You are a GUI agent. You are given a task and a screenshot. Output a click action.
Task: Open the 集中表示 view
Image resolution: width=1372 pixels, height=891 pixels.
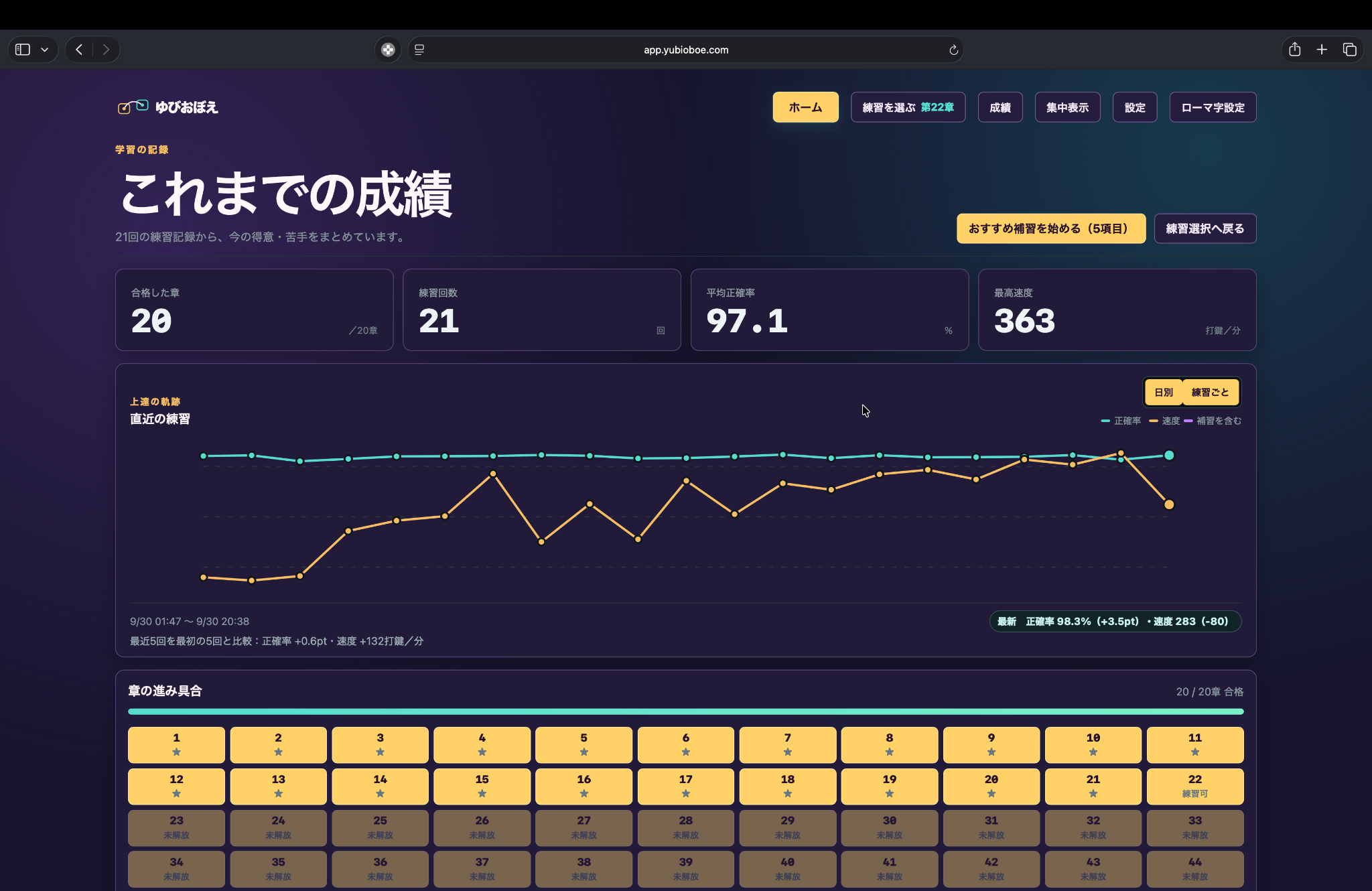tap(1067, 107)
